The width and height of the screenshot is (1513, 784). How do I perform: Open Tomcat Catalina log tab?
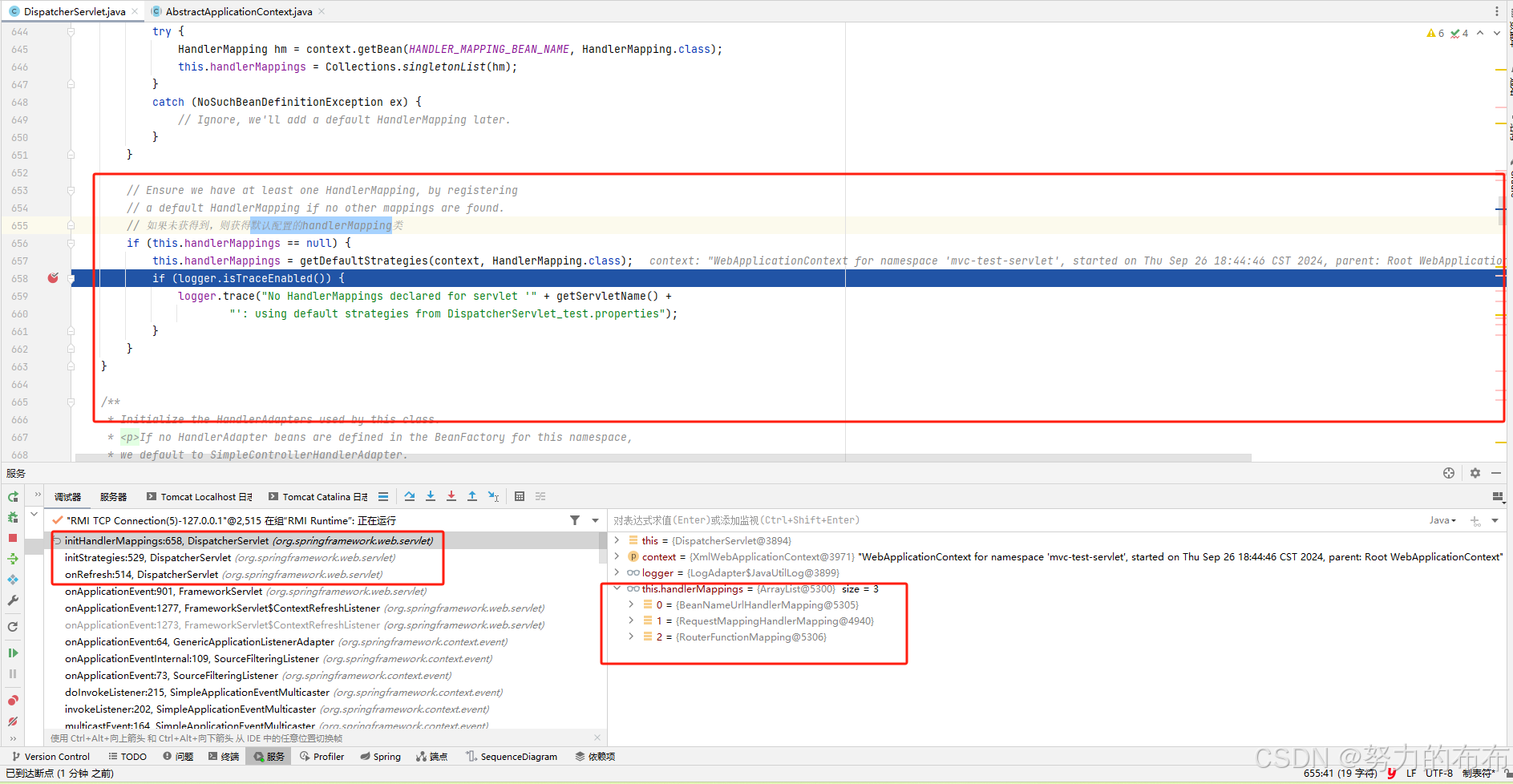click(x=318, y=497)
